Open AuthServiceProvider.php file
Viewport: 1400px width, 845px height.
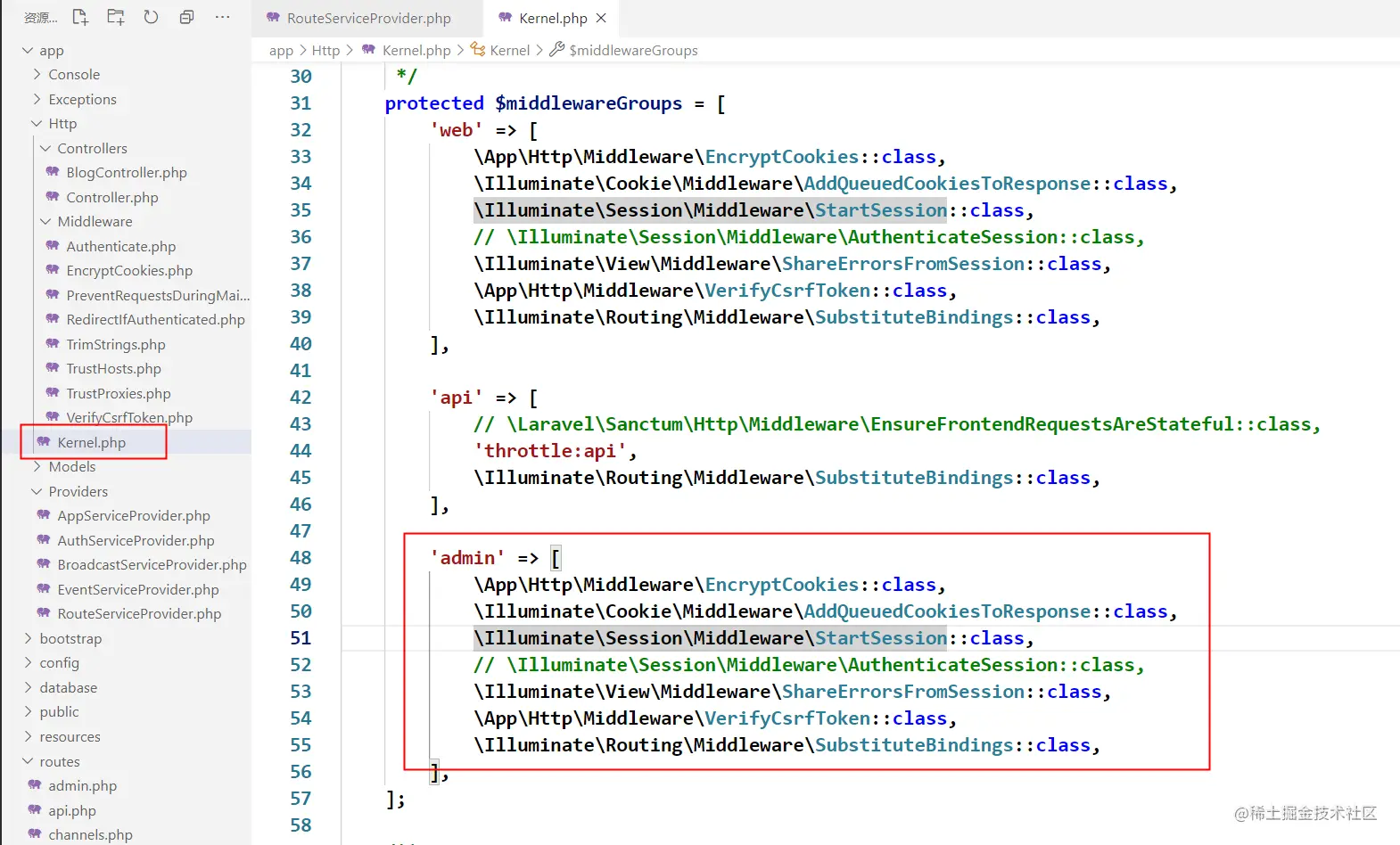(136, 541)
